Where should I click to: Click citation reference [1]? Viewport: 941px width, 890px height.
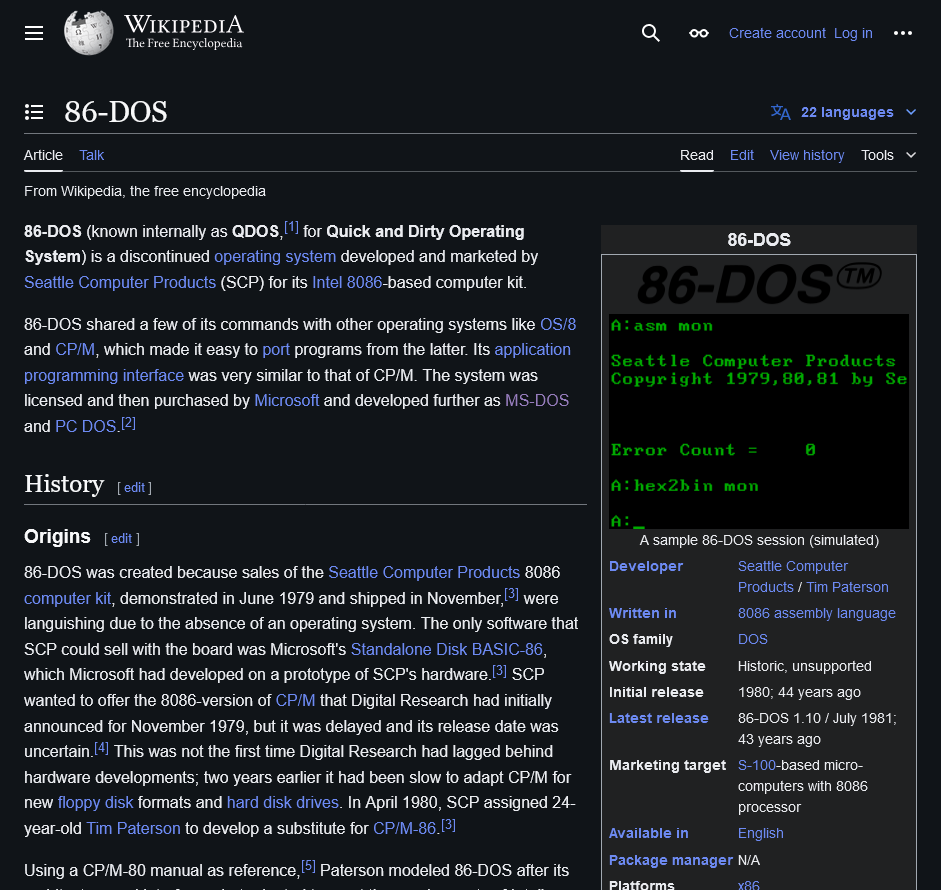pyautogui.click(x=291, y=227)
